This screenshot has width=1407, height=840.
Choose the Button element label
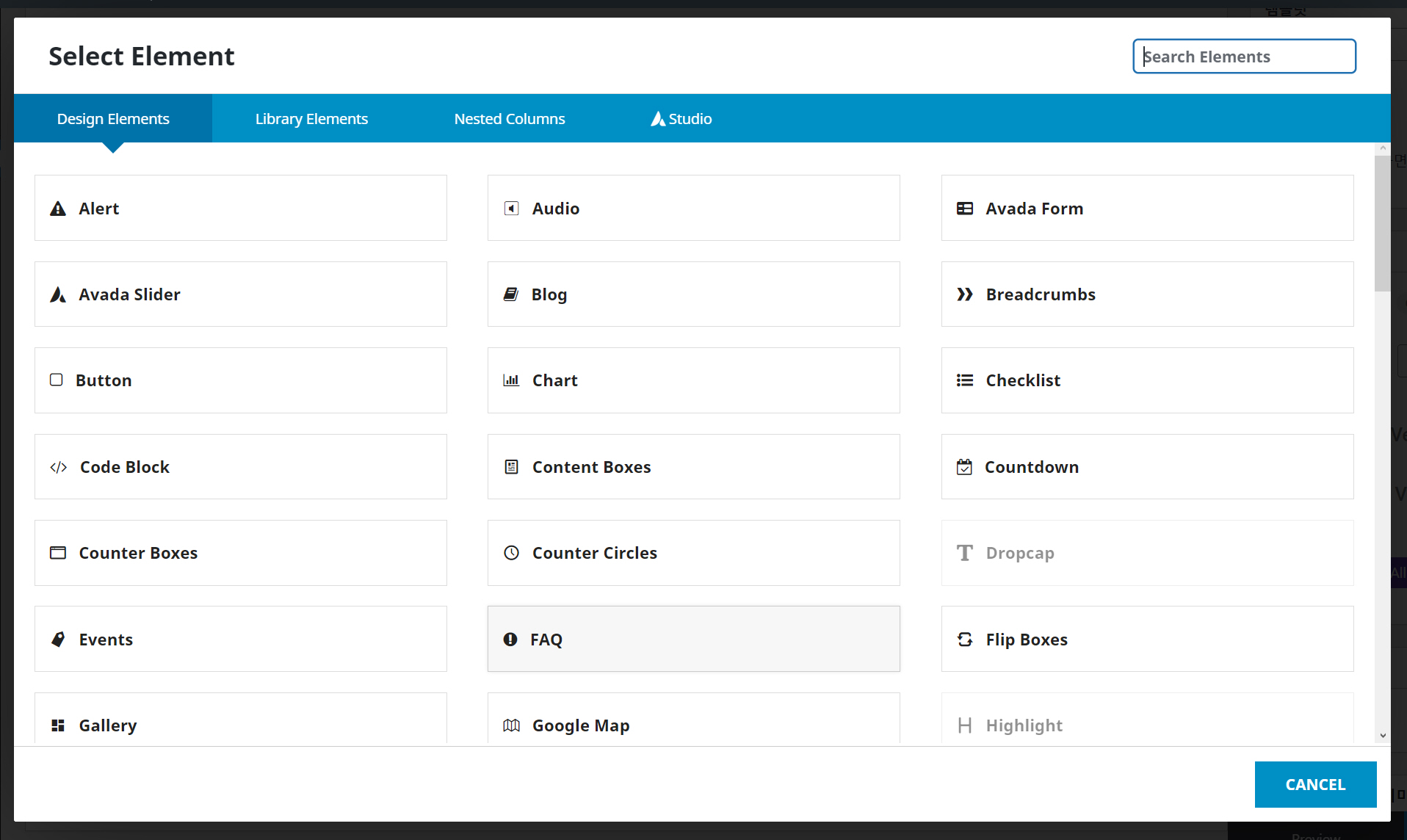coord(104,380)
